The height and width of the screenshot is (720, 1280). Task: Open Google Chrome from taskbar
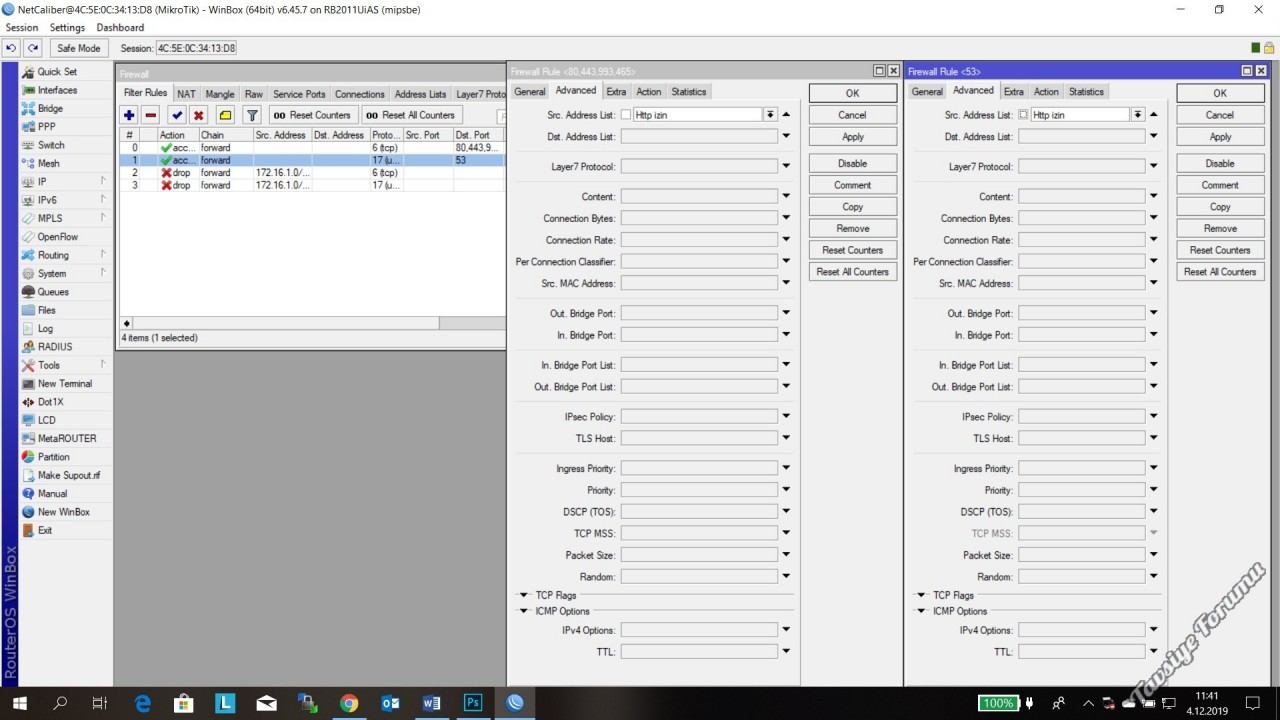(348, 703)
